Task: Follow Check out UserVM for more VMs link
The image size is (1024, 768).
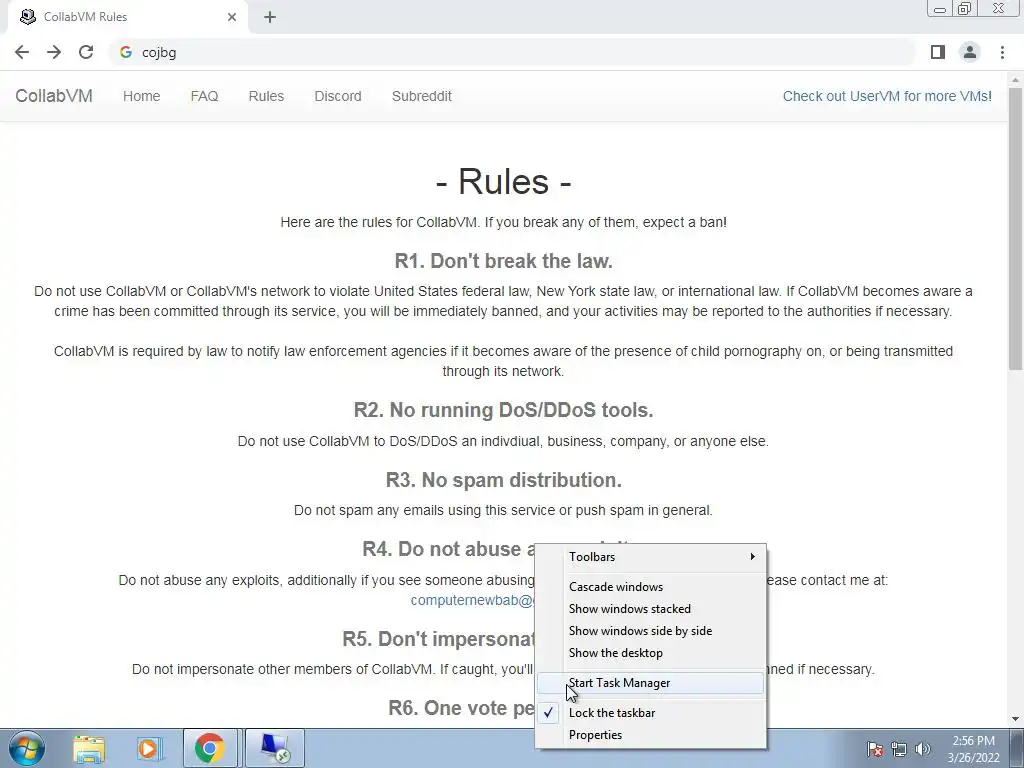Action: click(887, 96)
